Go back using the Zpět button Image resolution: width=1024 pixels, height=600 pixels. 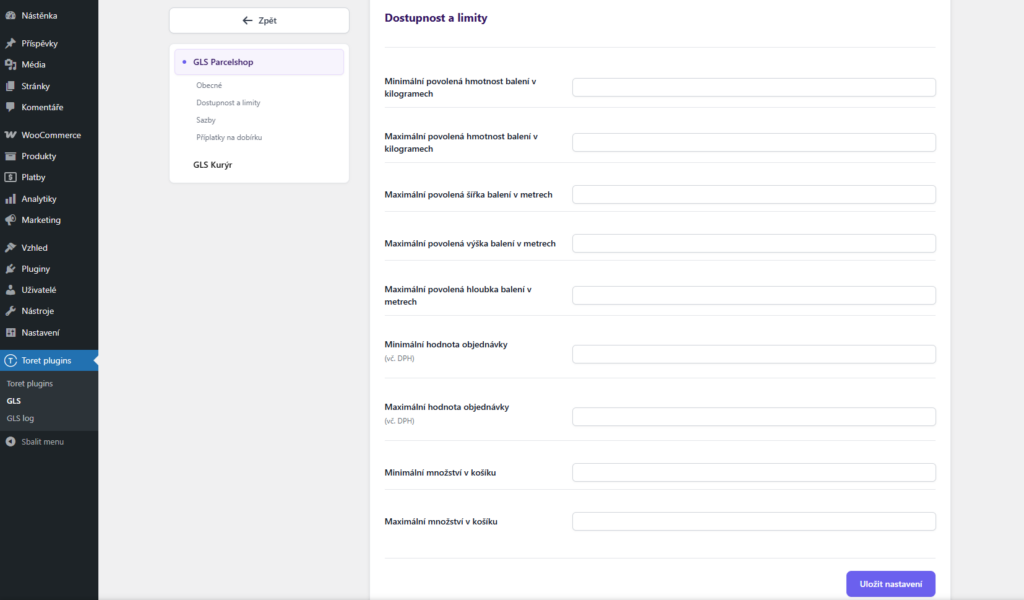(x=259, y=20)
